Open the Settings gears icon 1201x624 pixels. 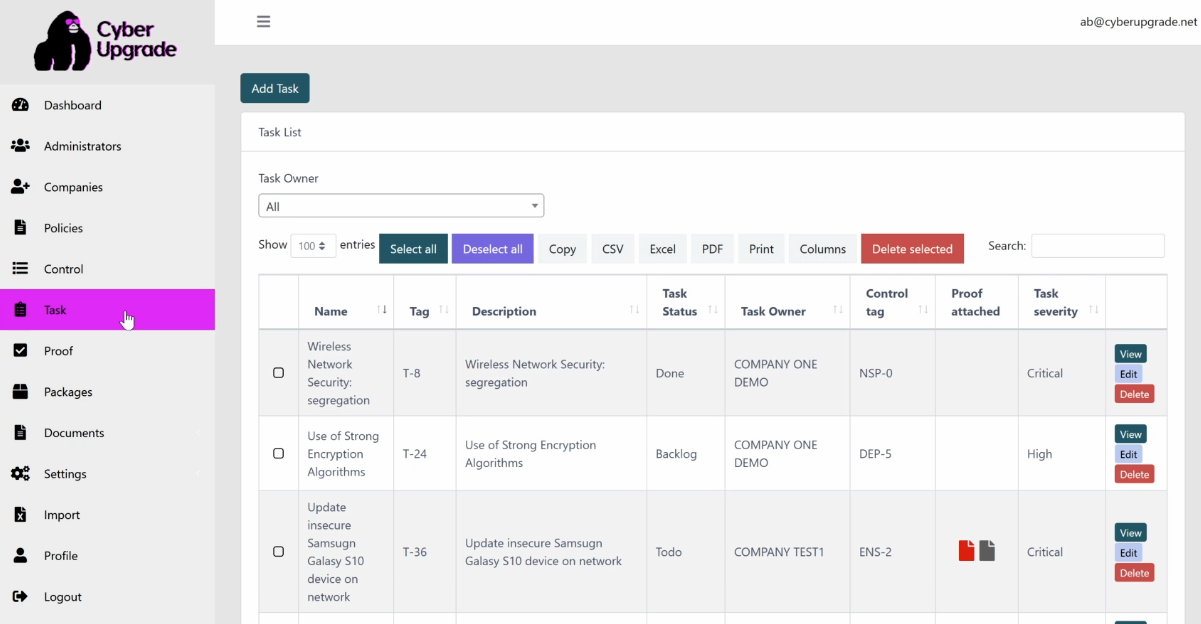click(x=20, y=474)
